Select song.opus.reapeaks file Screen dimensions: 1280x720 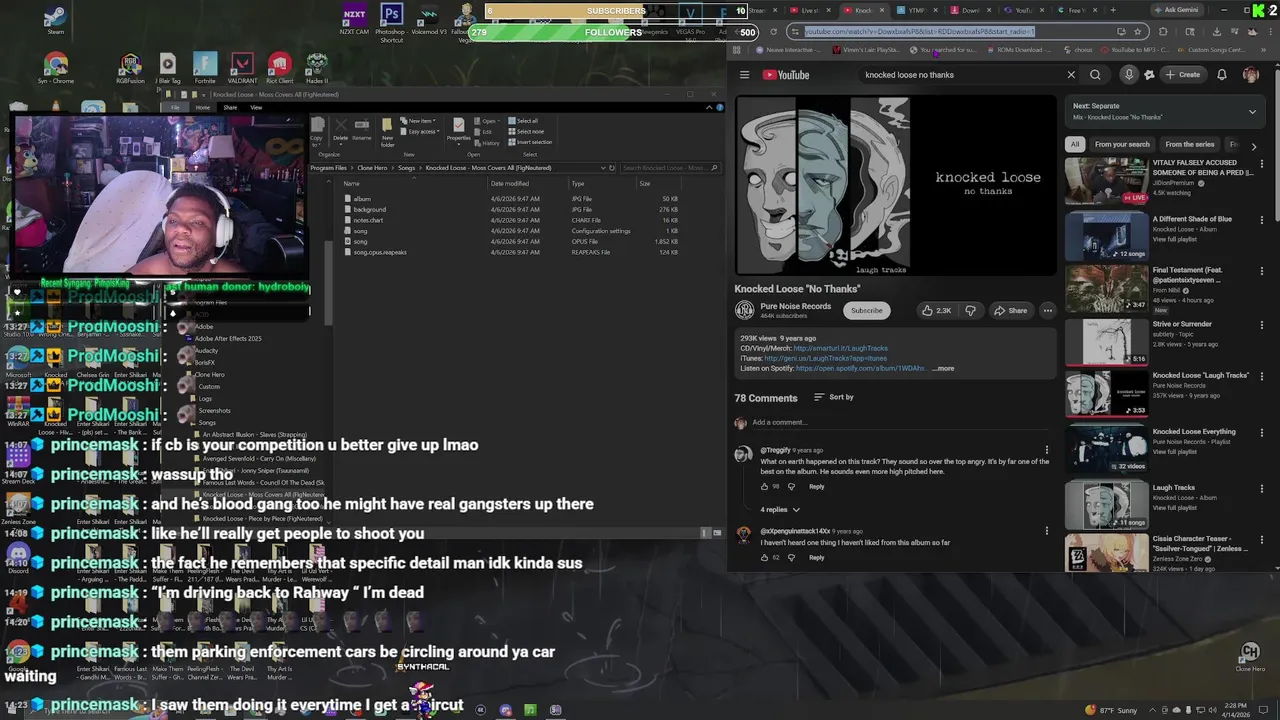click(x=375, y=252)
